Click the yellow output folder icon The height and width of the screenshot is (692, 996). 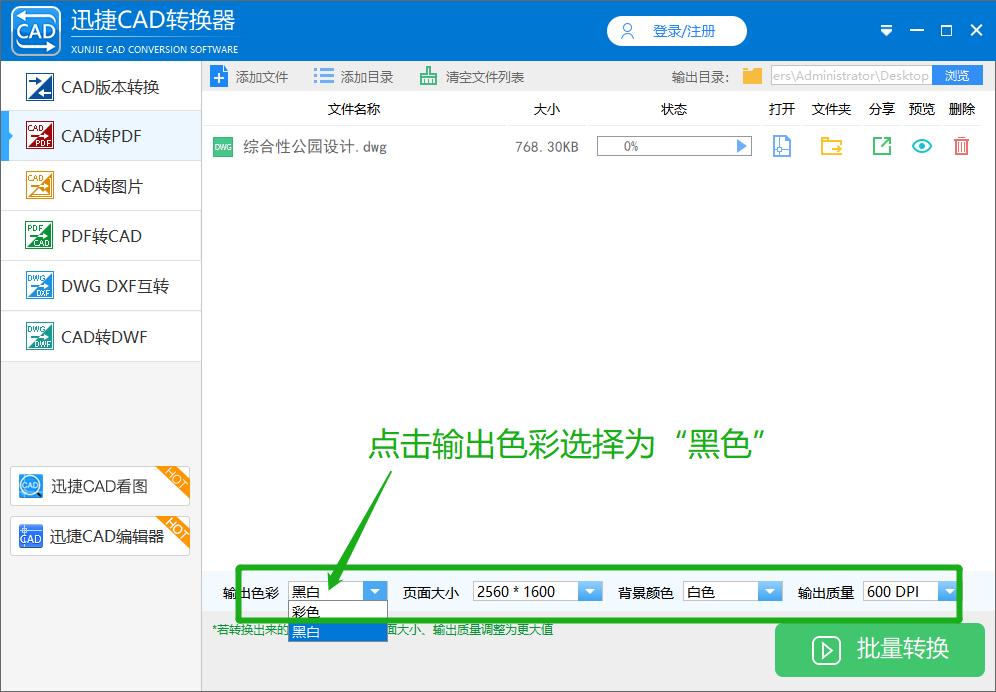click(x=752, y=76)
